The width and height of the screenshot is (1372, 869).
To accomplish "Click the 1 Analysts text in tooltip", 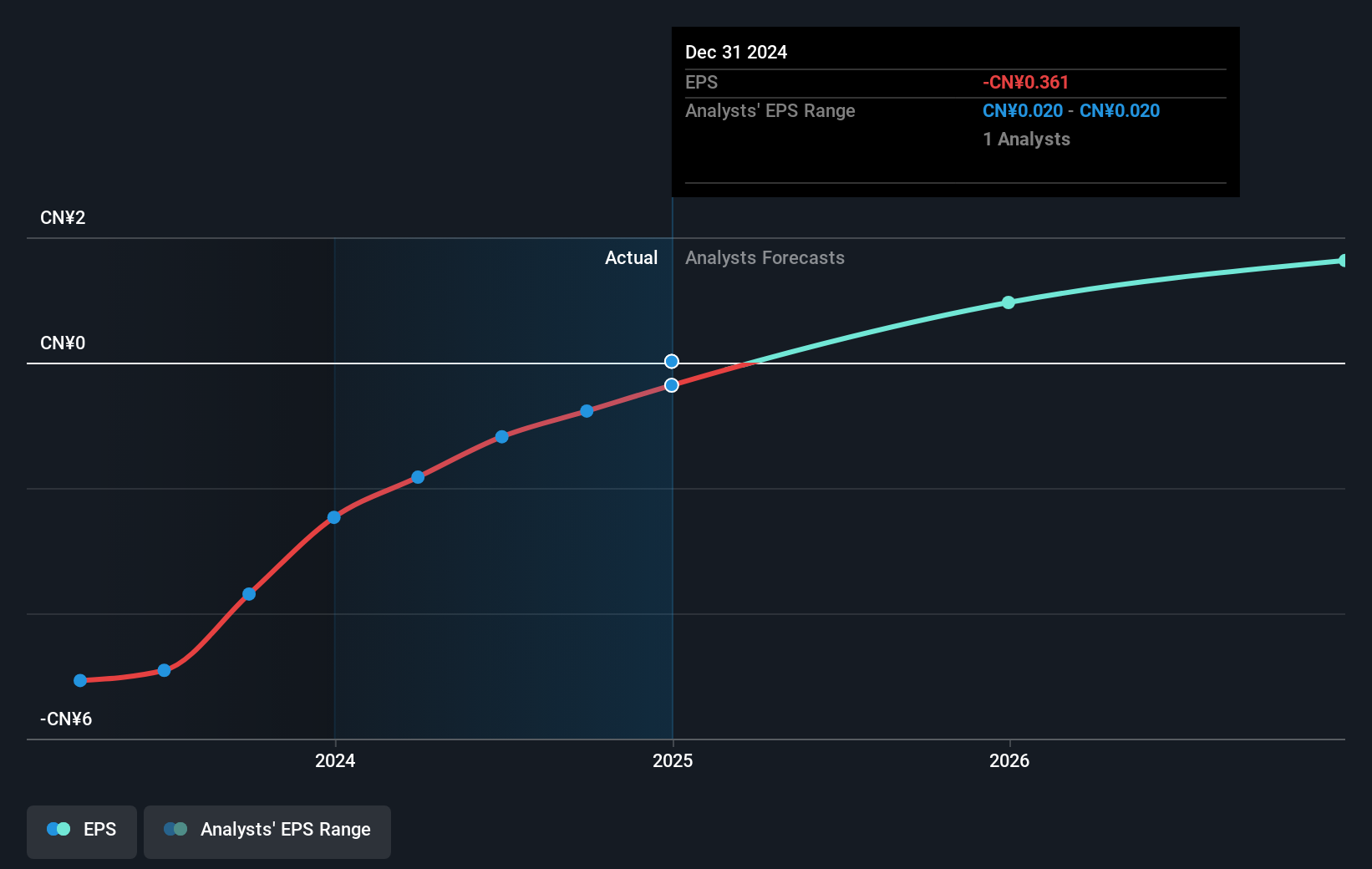I will (1026, 139).
